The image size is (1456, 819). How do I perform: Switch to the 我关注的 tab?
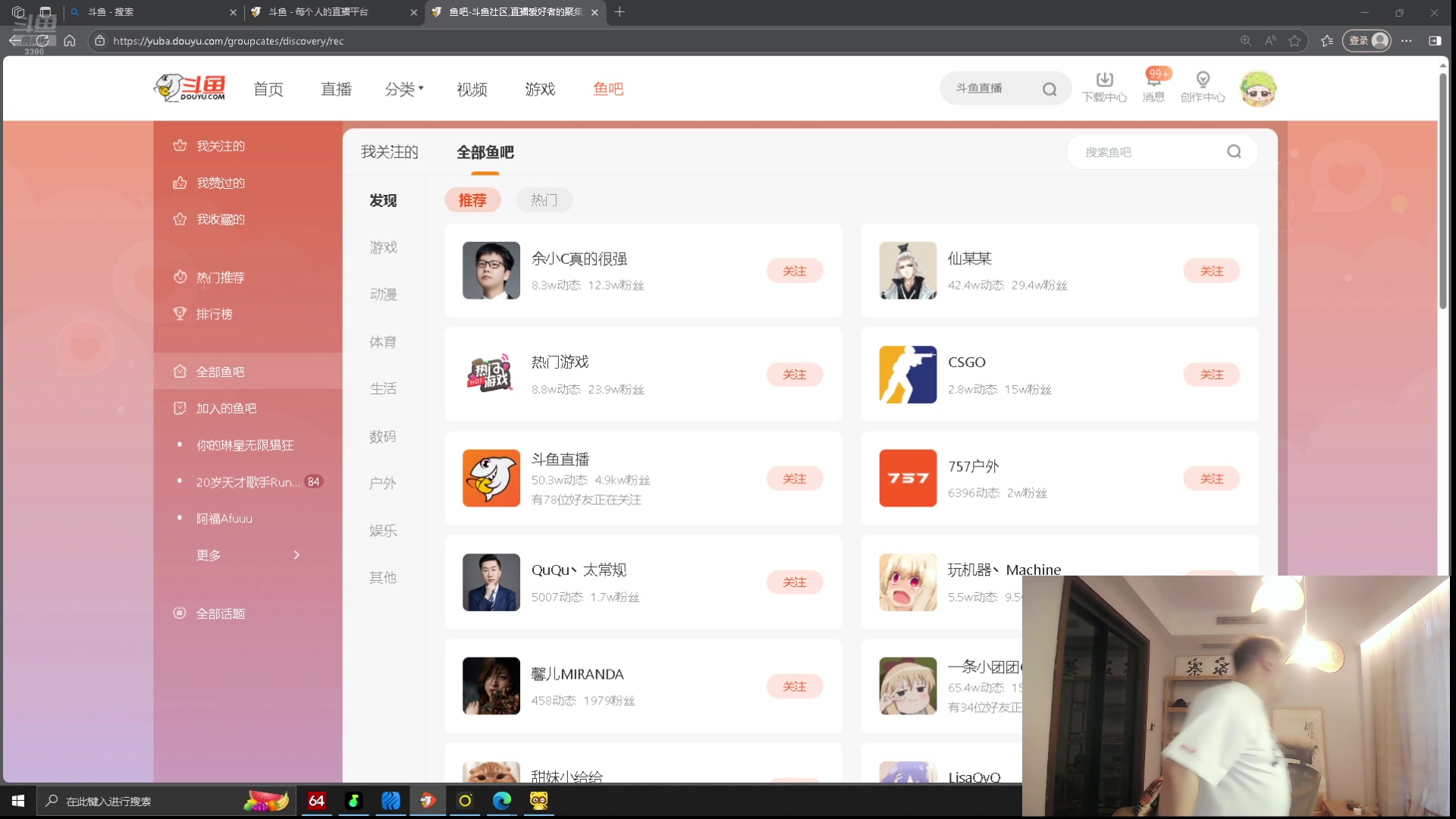pyautogui.click(x=389, y=152)
